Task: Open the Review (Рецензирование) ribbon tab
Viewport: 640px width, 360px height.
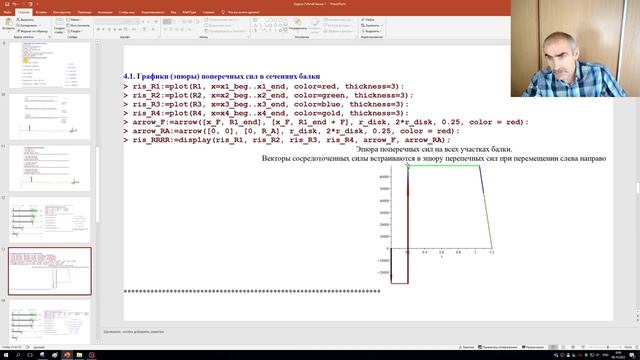Action: (153, 12)
